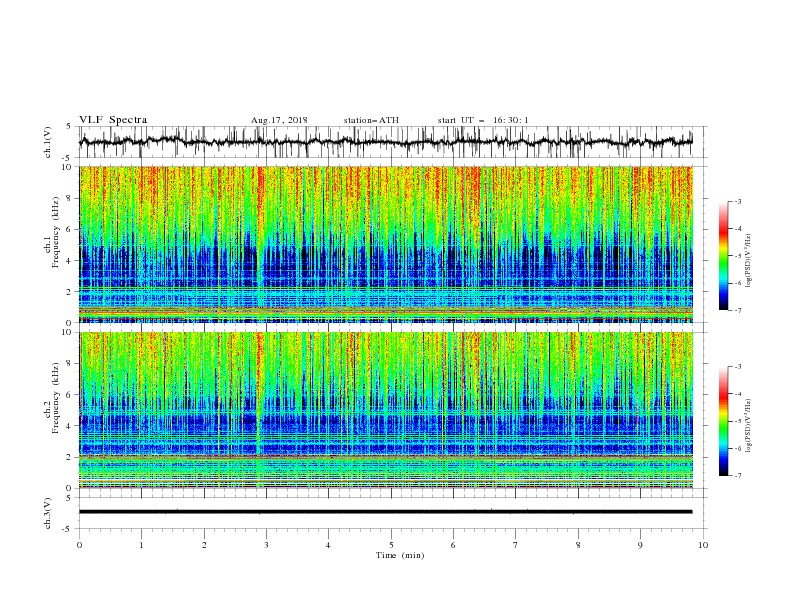792x612 pixels.
Task: Click time axis tick label "5"
Action: click(x=391, y=545)
